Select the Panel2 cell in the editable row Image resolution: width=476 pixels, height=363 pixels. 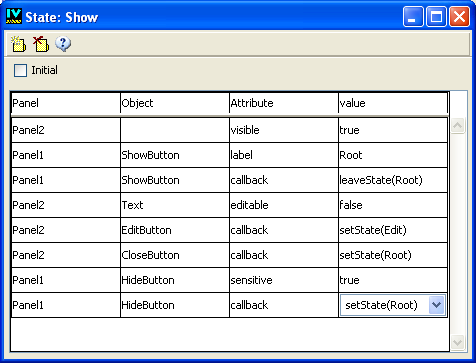click(x=66, y=205)
